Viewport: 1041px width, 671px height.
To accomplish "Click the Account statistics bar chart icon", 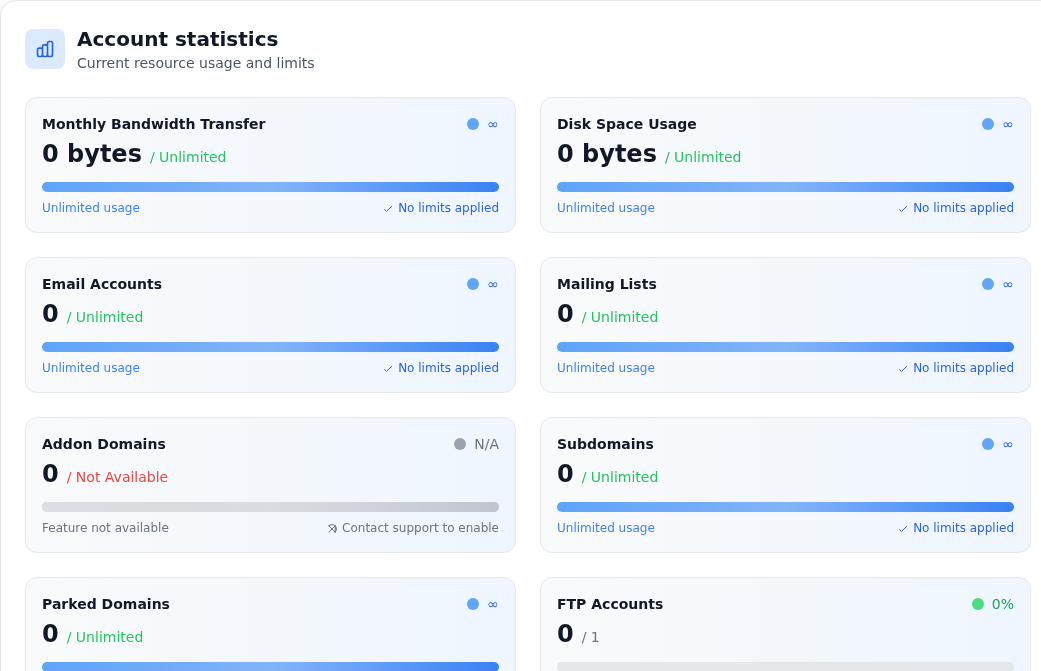I will click(45, 49).
